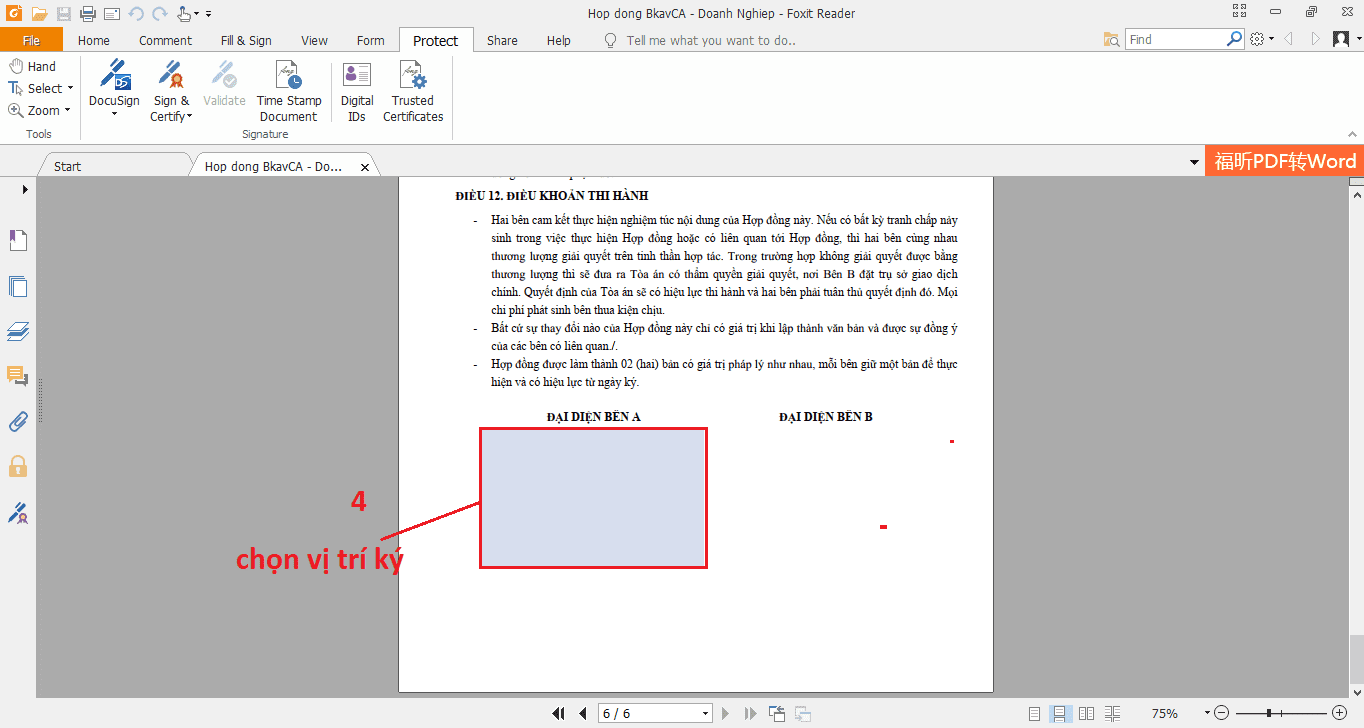Click the zoom slider track
This screenshot has width=1364, height=728.
coord(1281,713)
